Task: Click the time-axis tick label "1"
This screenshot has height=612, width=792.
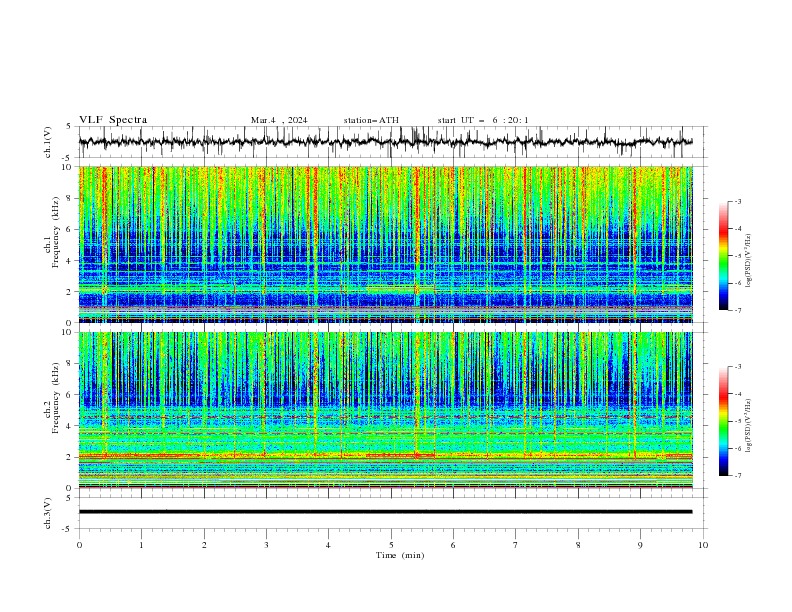Action: [x=141, y=545]
